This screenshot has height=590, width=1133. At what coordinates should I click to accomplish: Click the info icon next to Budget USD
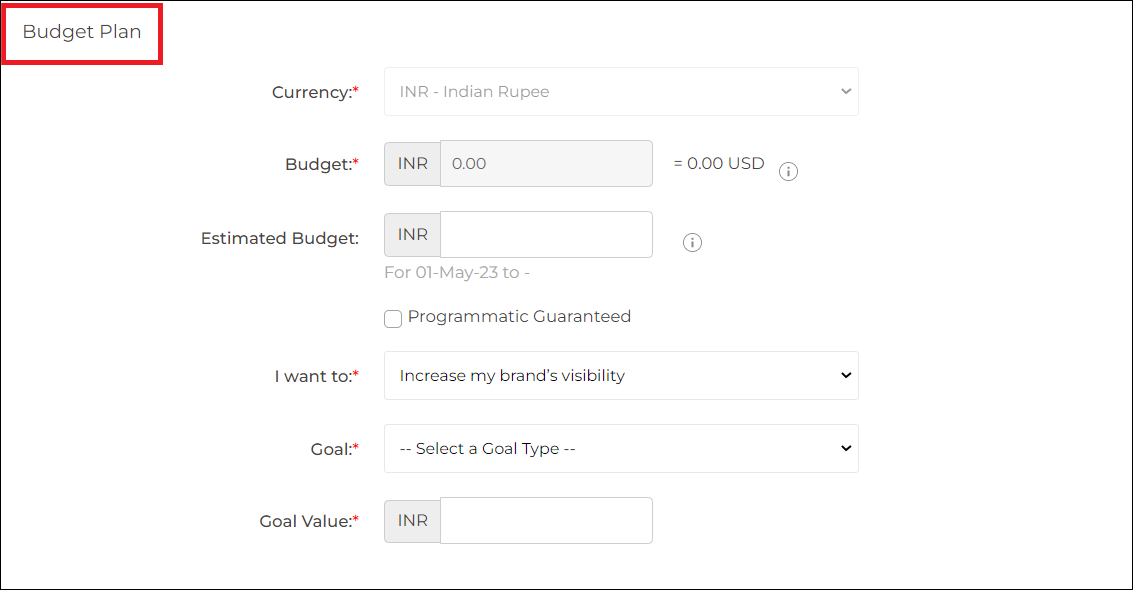tap(788, 172)
